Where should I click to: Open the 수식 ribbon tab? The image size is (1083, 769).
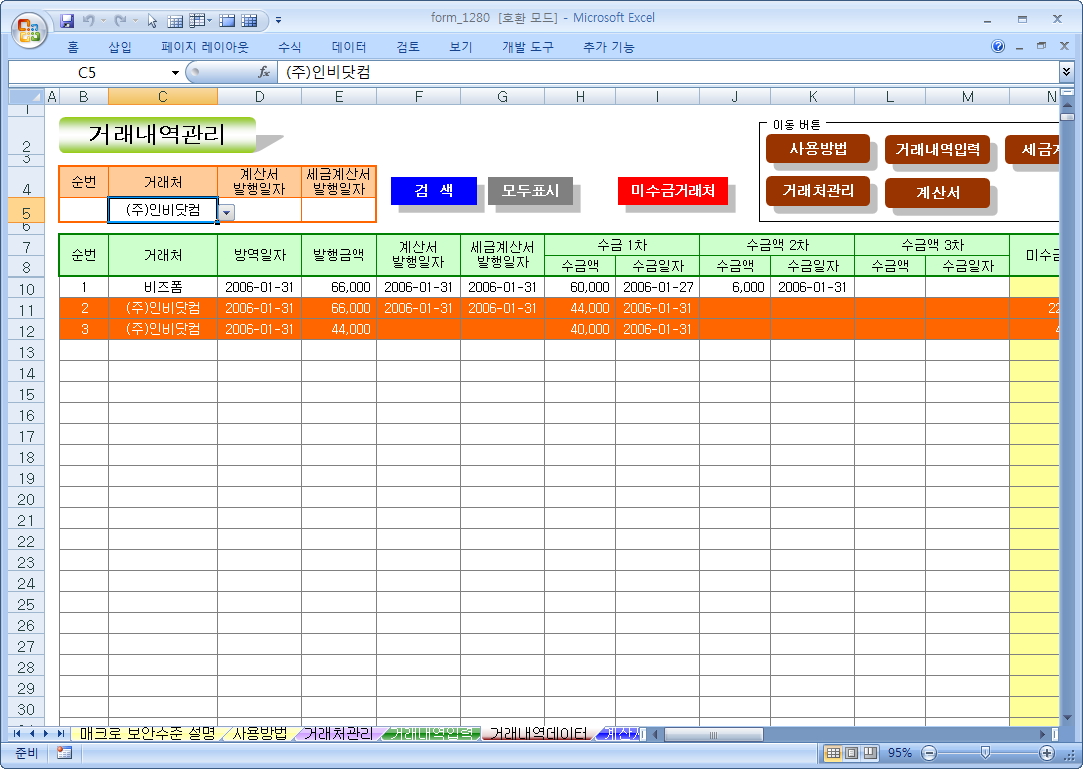[x=289, y=47]
